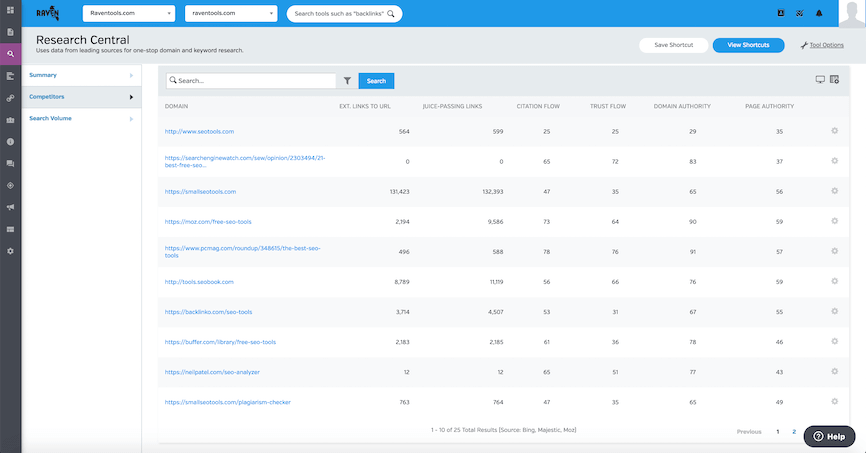Open the reports document icon in sidebar
This screenshot has width=866, height=453.
click(10, 32)
